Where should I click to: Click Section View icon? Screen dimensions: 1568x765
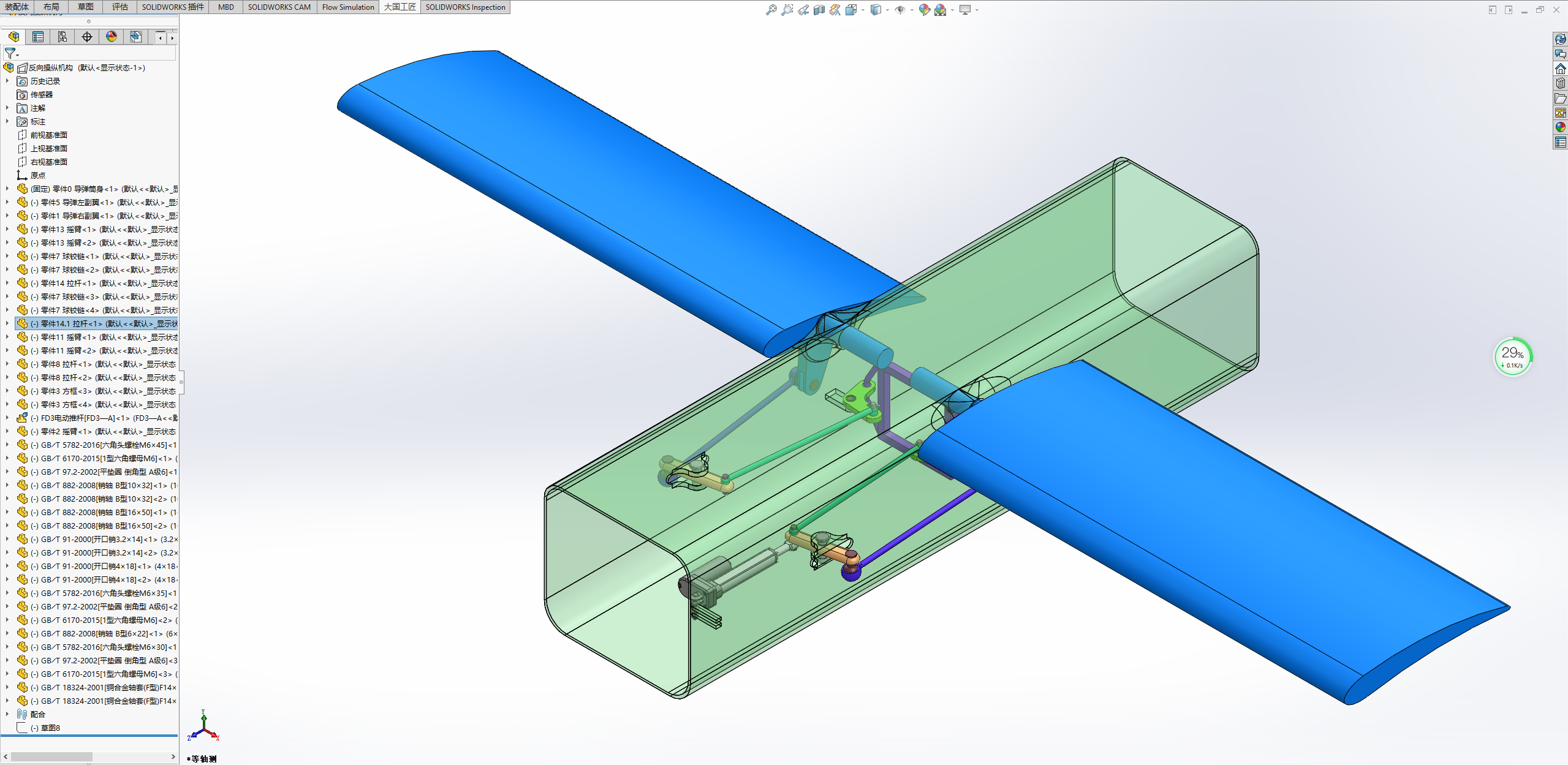tap(819, 10)
